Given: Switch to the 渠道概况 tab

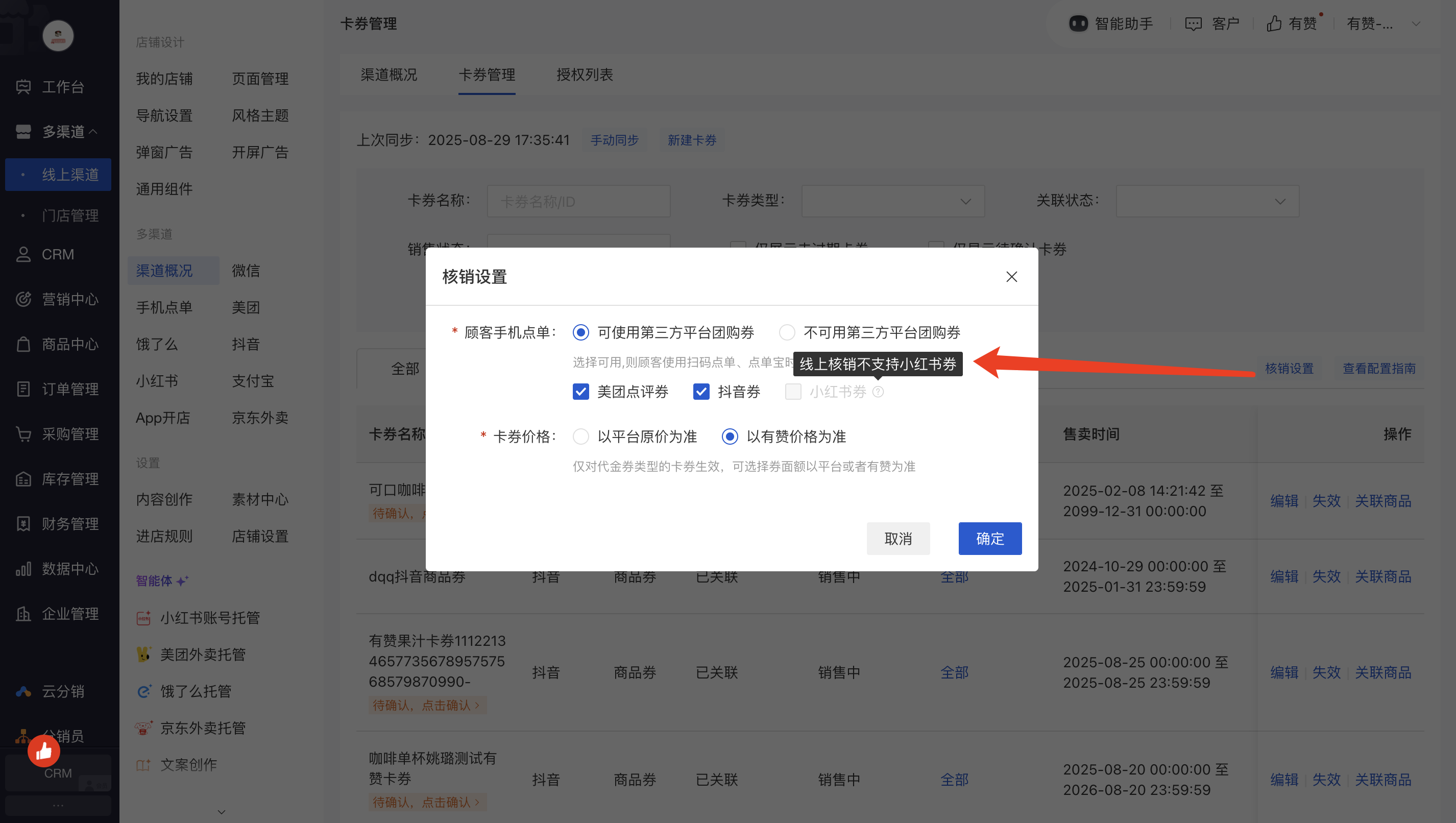Looking at the screenshot, I should coord(389,75).
